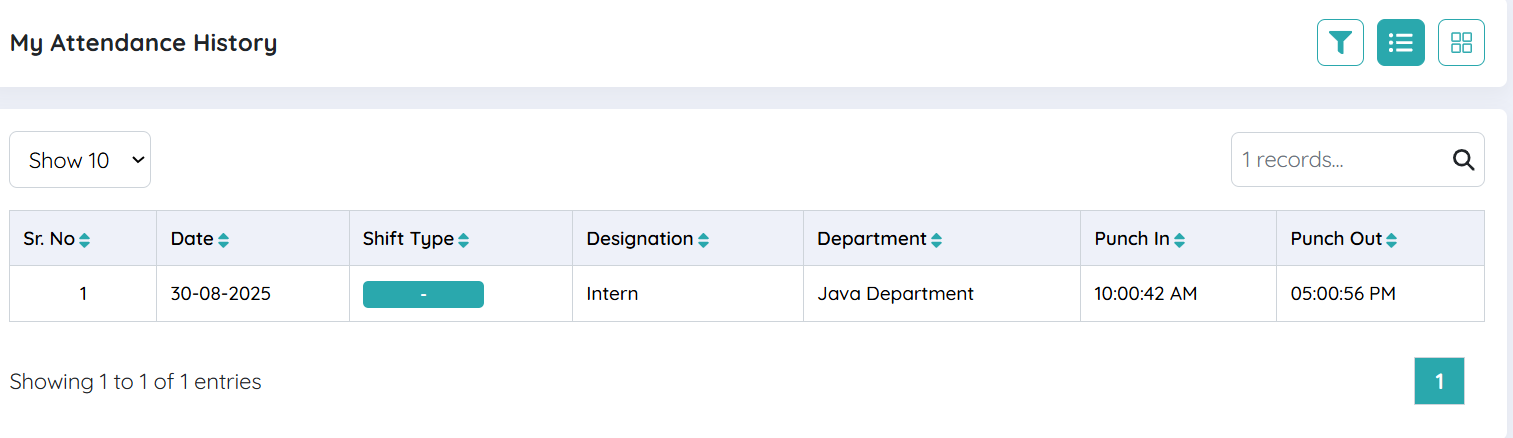Sort by Designation column arrows
The height and width of the screenshot is (438, 1513).
[x=703, y=240]
